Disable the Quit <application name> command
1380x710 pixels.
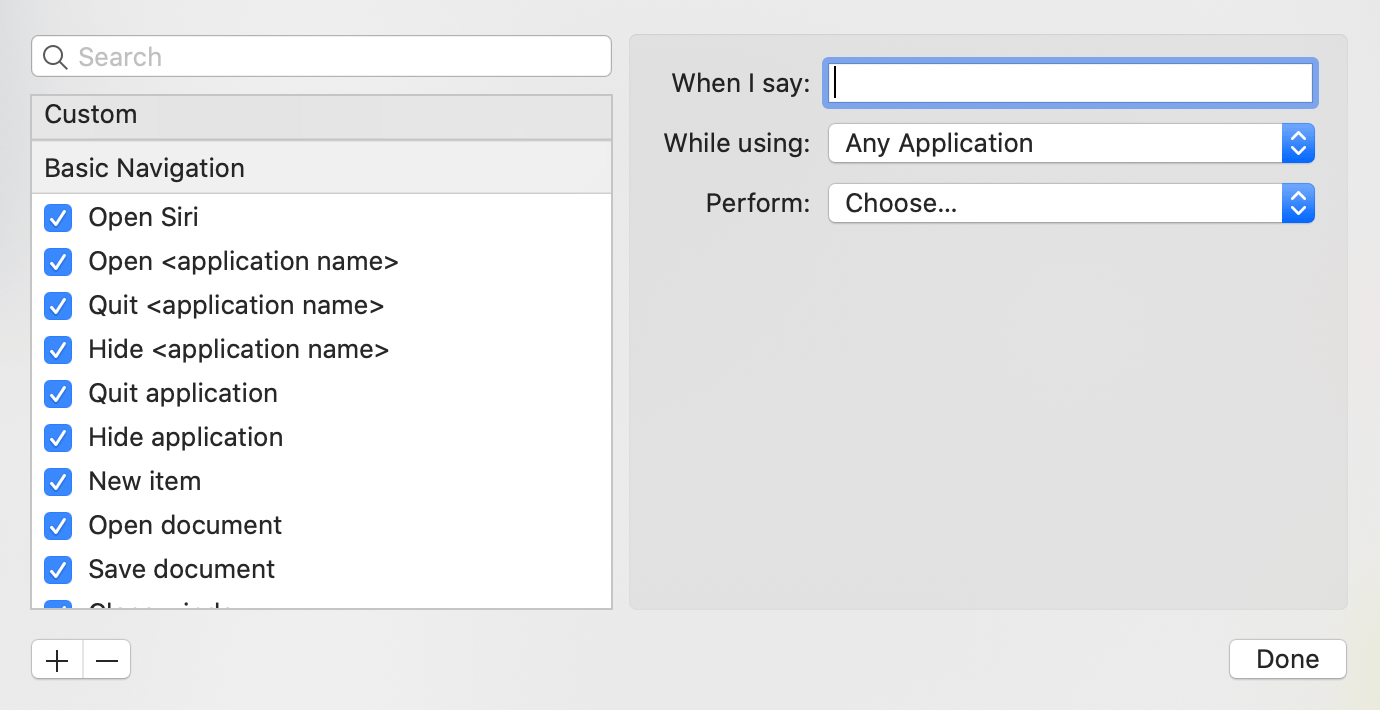58,305
